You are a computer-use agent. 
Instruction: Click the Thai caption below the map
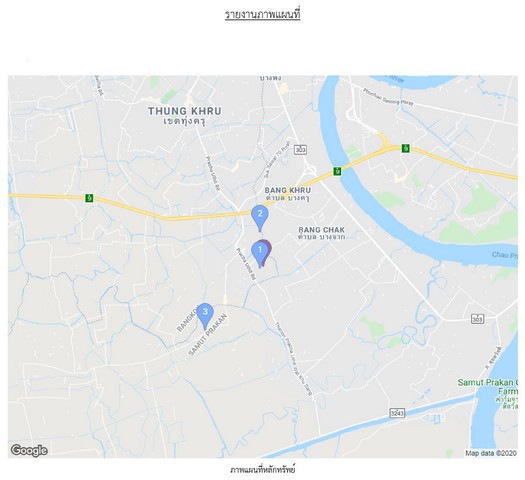262,470
